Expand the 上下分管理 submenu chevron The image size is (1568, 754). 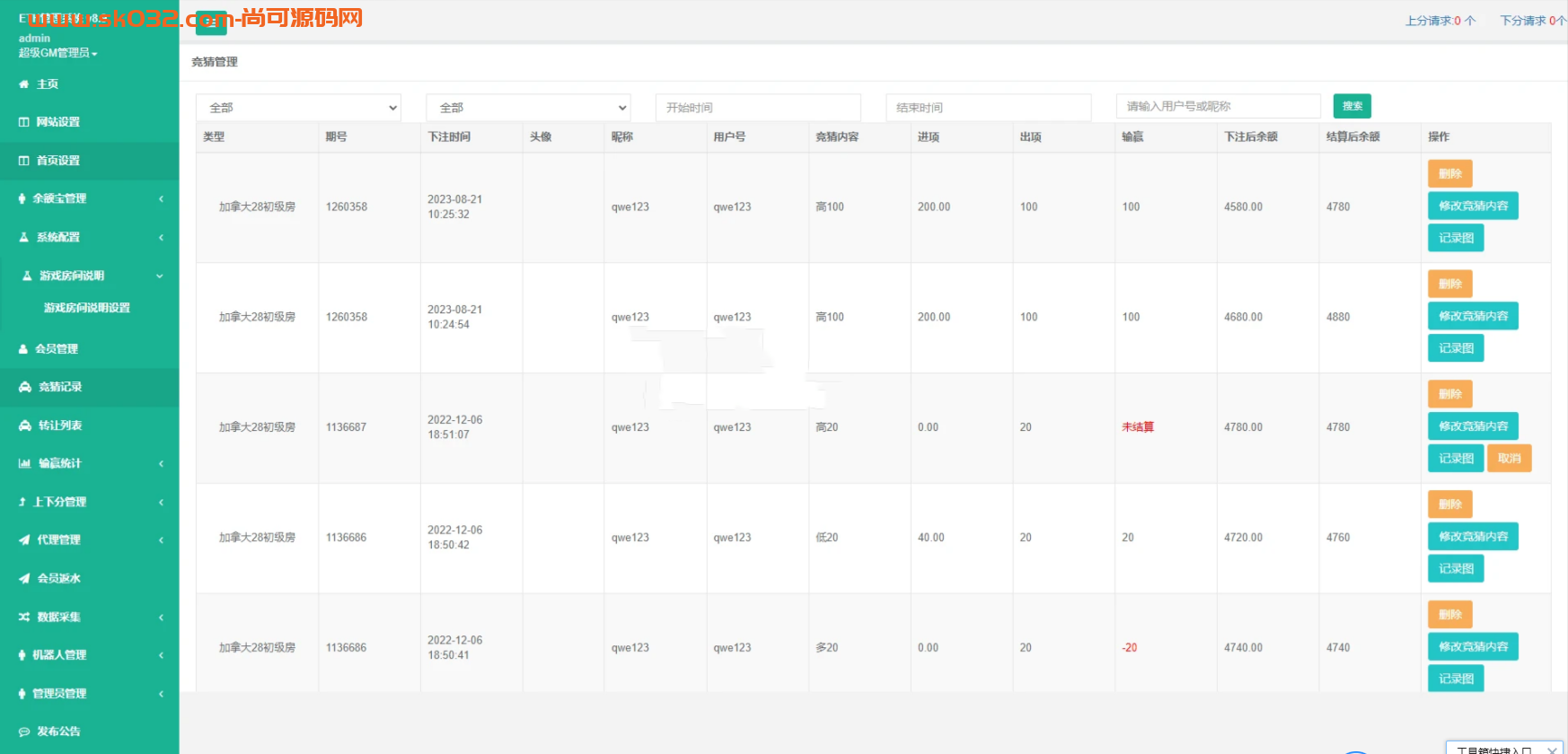[161, 502]
